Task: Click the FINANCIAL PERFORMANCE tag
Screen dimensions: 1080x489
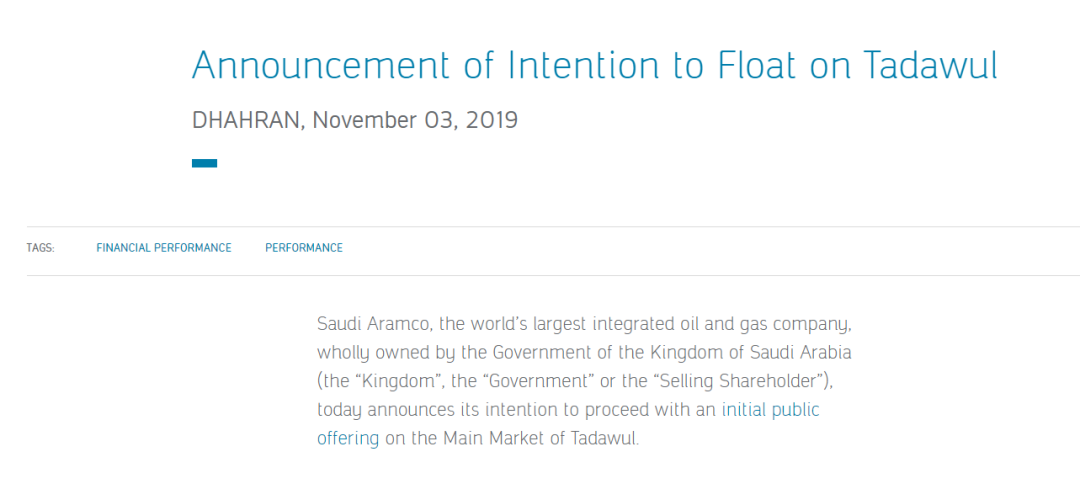Action: [164, 248]
